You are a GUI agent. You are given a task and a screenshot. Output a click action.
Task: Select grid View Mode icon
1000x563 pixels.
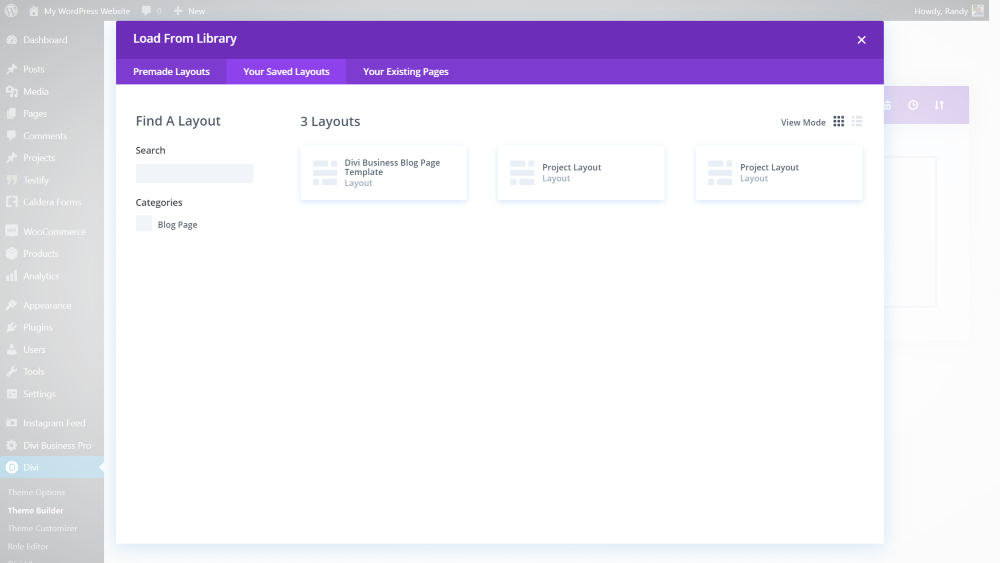pos(839,121)
